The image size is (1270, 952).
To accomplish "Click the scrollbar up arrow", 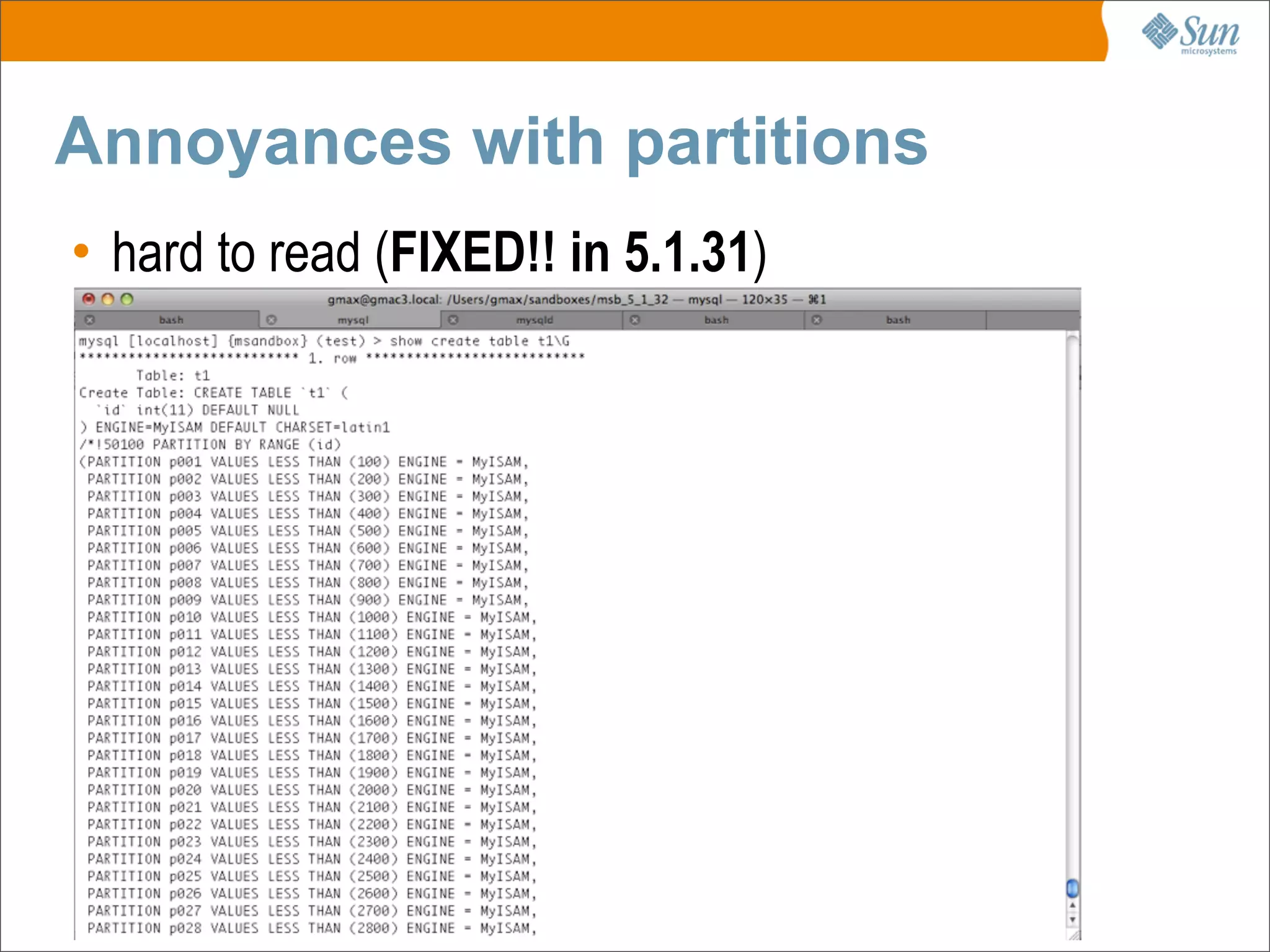I will [x=1072, y=906].
